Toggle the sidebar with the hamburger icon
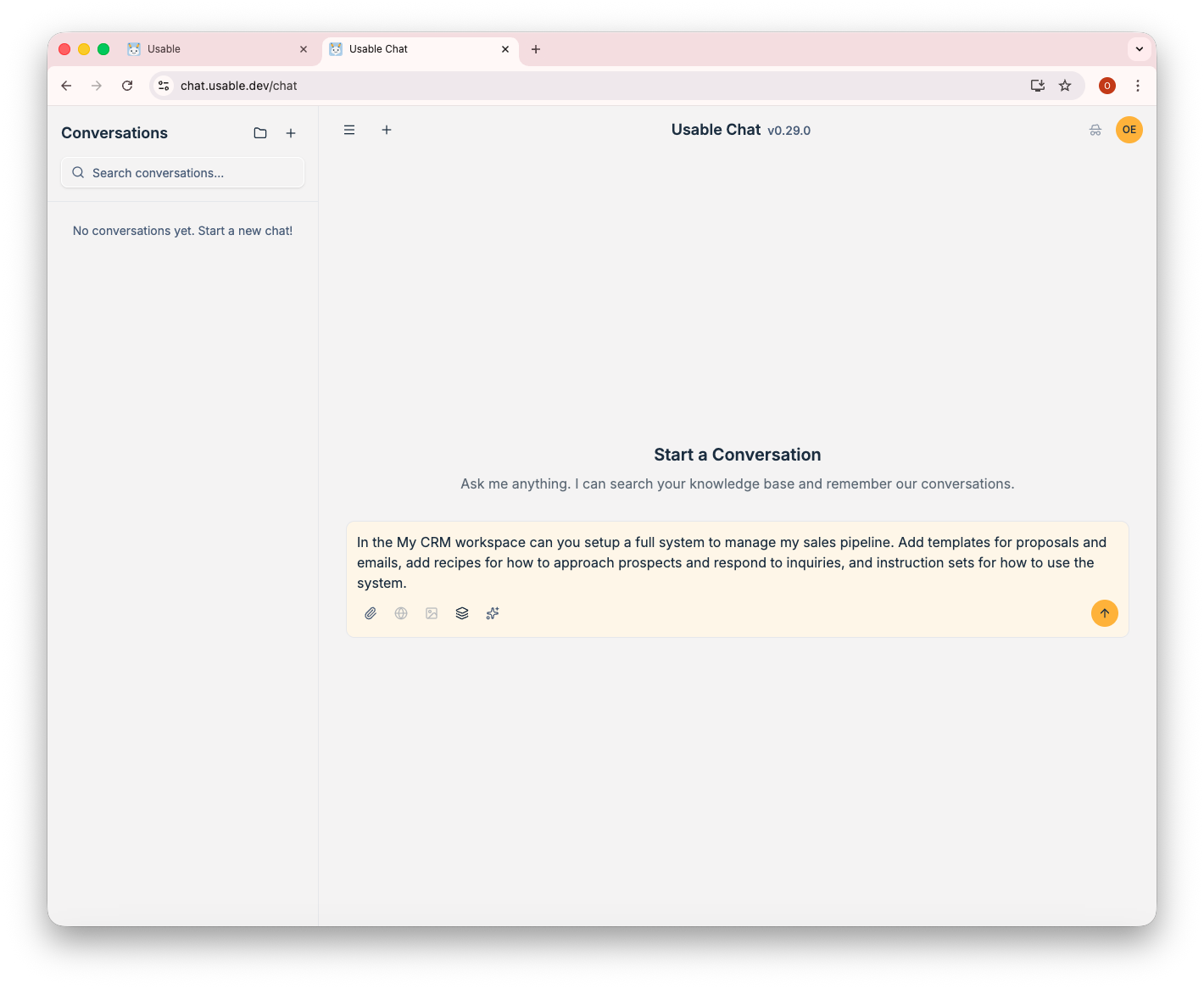 (349, 130)
